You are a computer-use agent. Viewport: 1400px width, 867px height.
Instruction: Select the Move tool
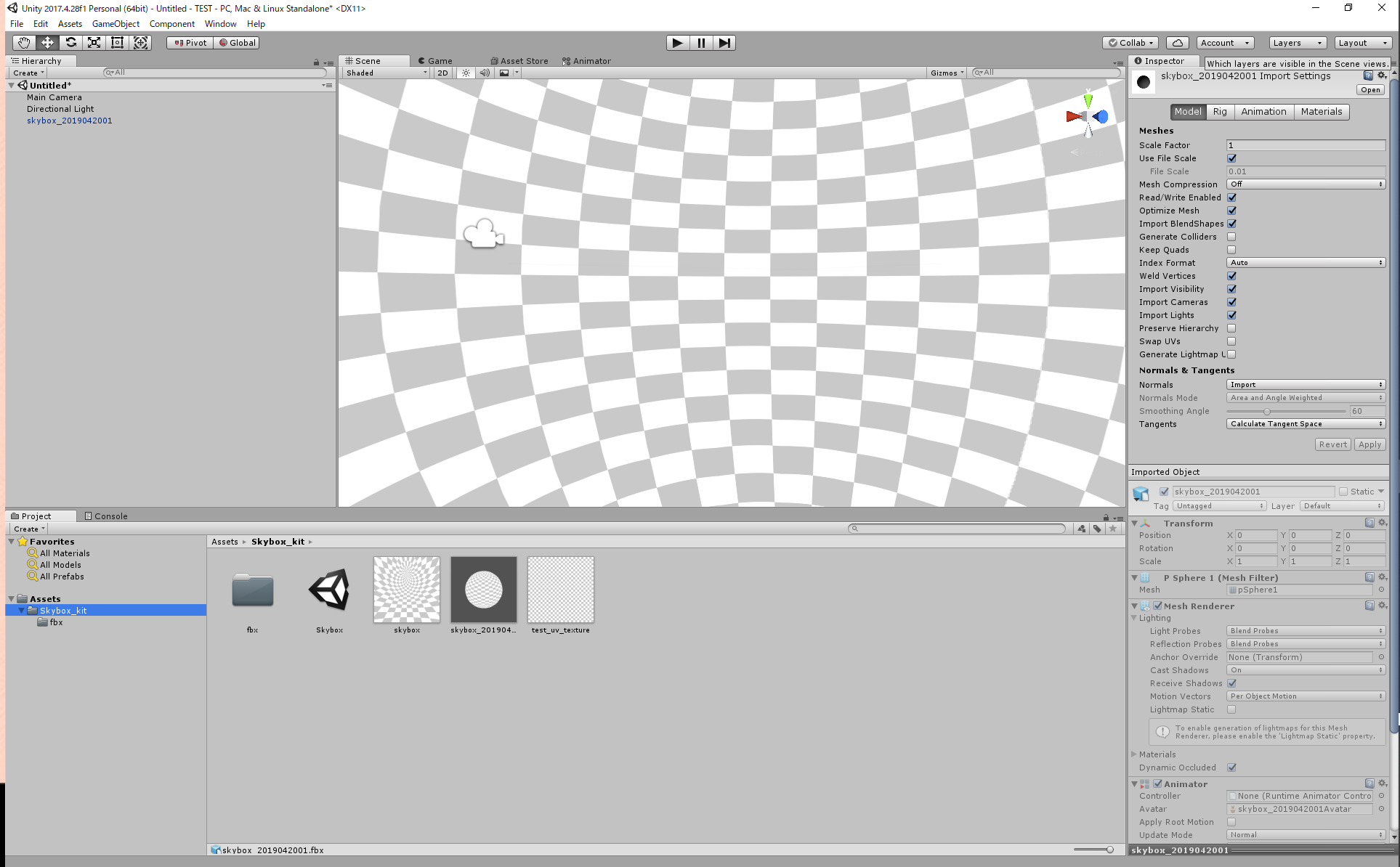coord(46,43)
